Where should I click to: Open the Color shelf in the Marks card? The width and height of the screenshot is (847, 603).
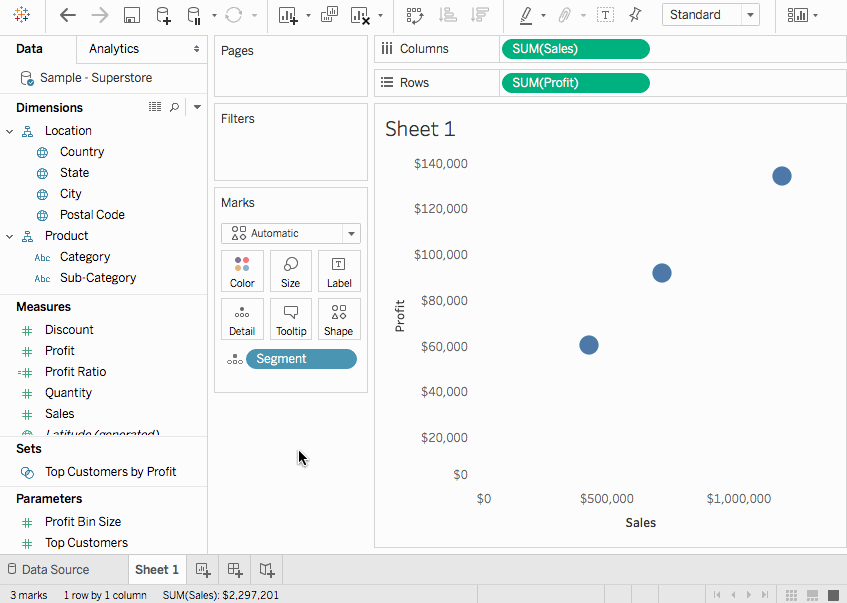point(242,270)
